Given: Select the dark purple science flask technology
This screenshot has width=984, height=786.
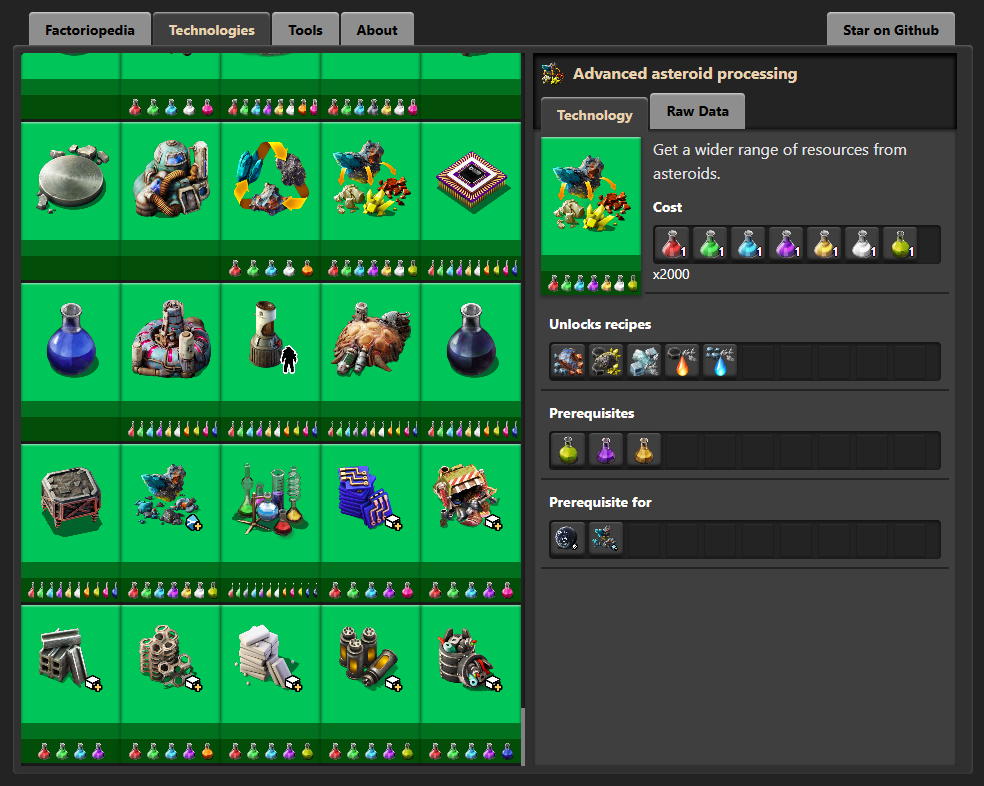Looking at the screenshot, I should pyautogui.click(x=471, y=362).
